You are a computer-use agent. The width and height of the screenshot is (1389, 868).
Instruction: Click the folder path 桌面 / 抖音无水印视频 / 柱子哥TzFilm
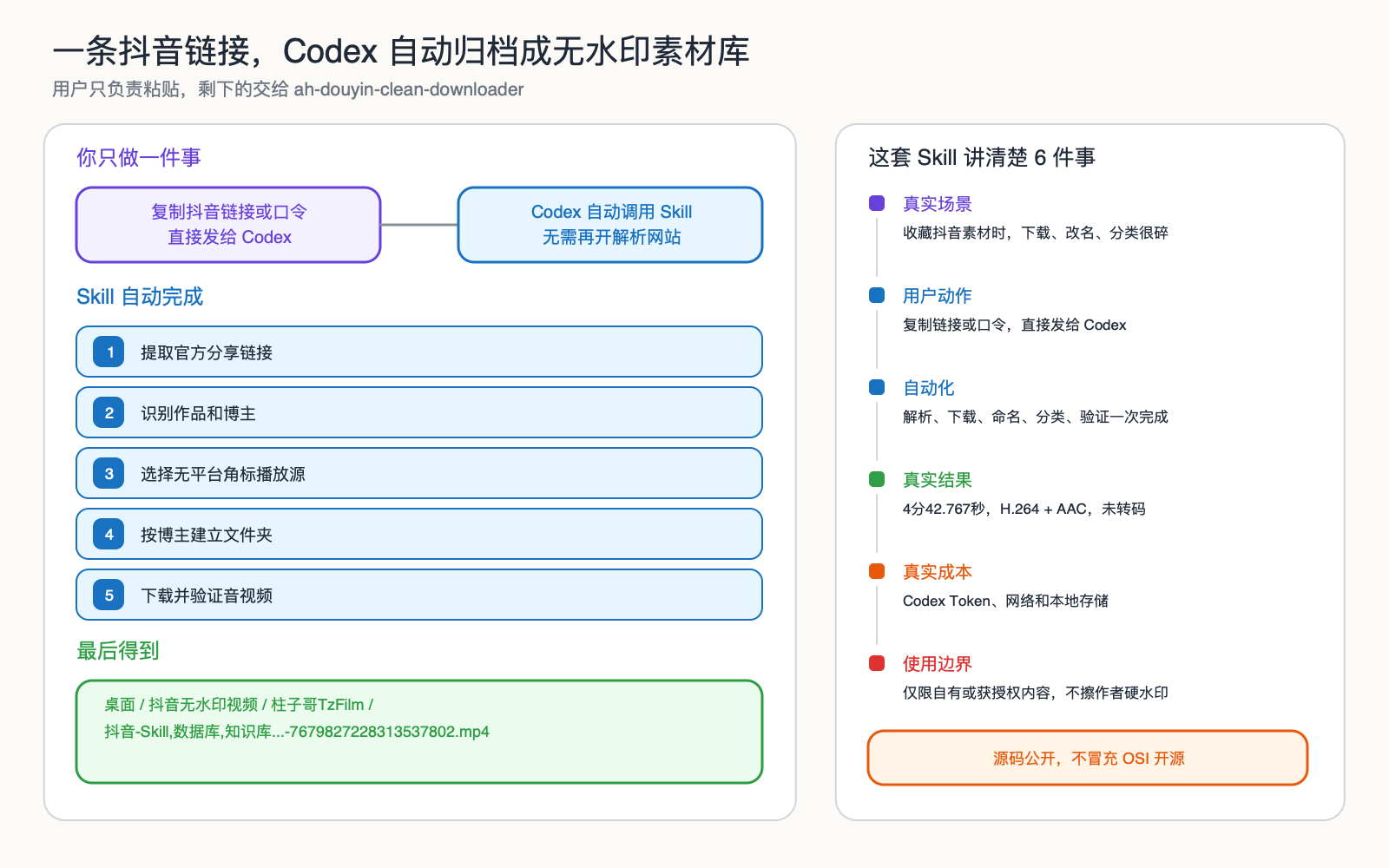click(239, 705)
